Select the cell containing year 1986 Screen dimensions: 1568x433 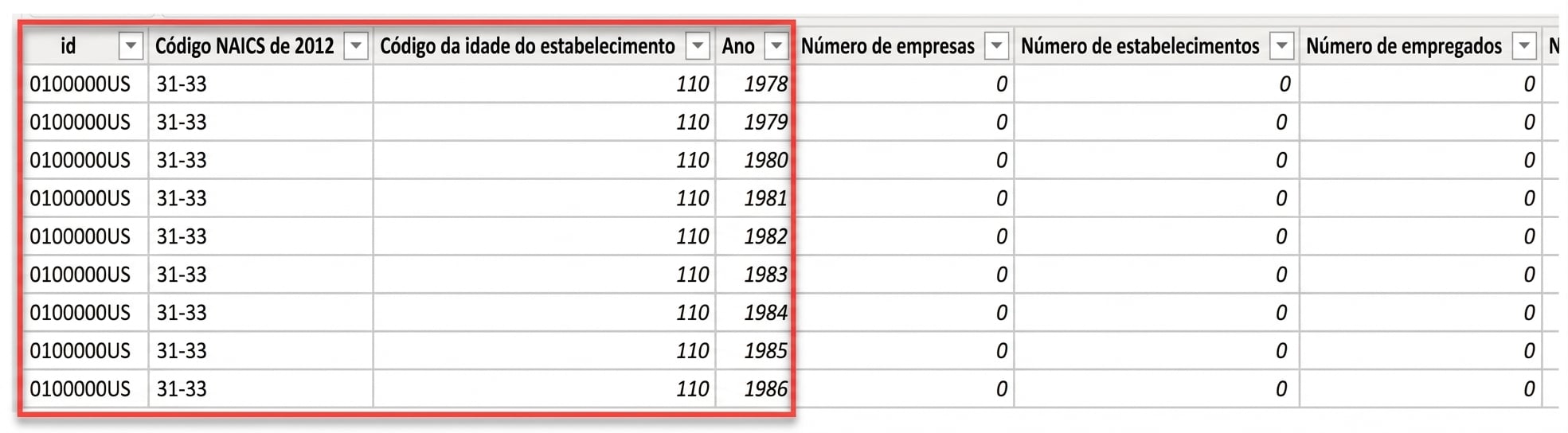[x=754, y=388]
